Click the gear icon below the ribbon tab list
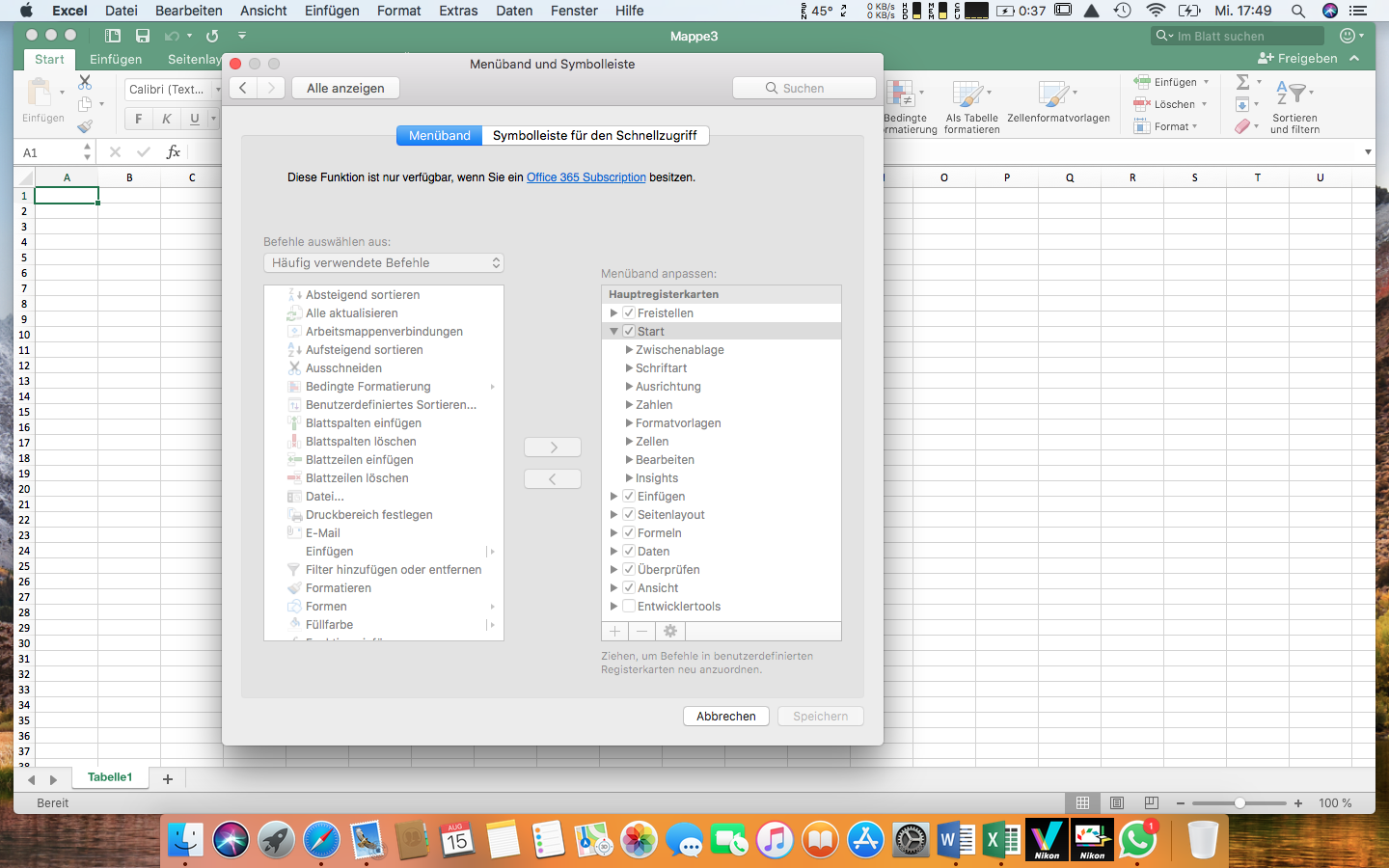The width and height of the screenshot is (1389, 868). pyautogui.click(x=669, y=631)
